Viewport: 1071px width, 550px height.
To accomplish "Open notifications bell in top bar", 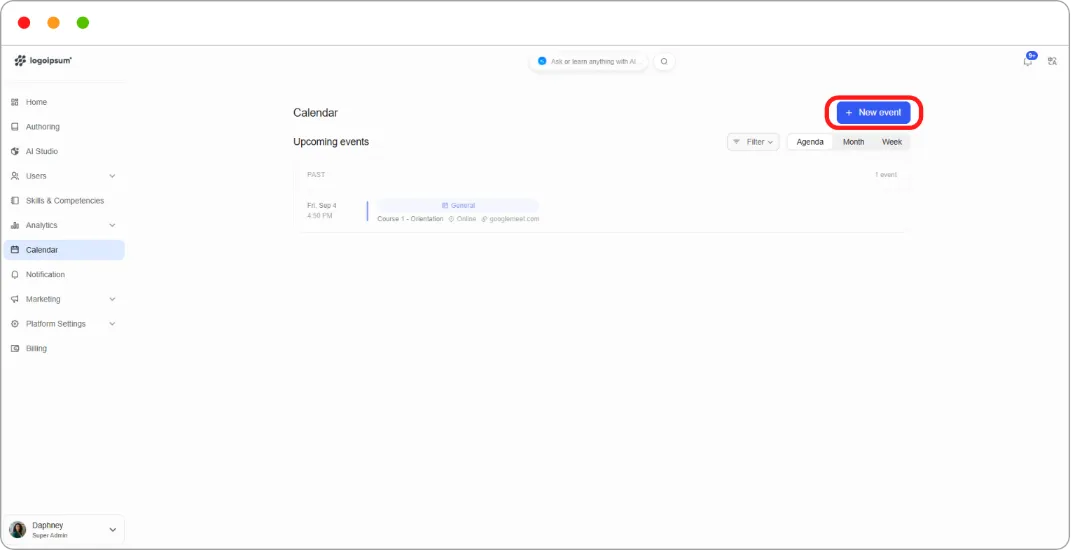I will [x=1028, y=61].
